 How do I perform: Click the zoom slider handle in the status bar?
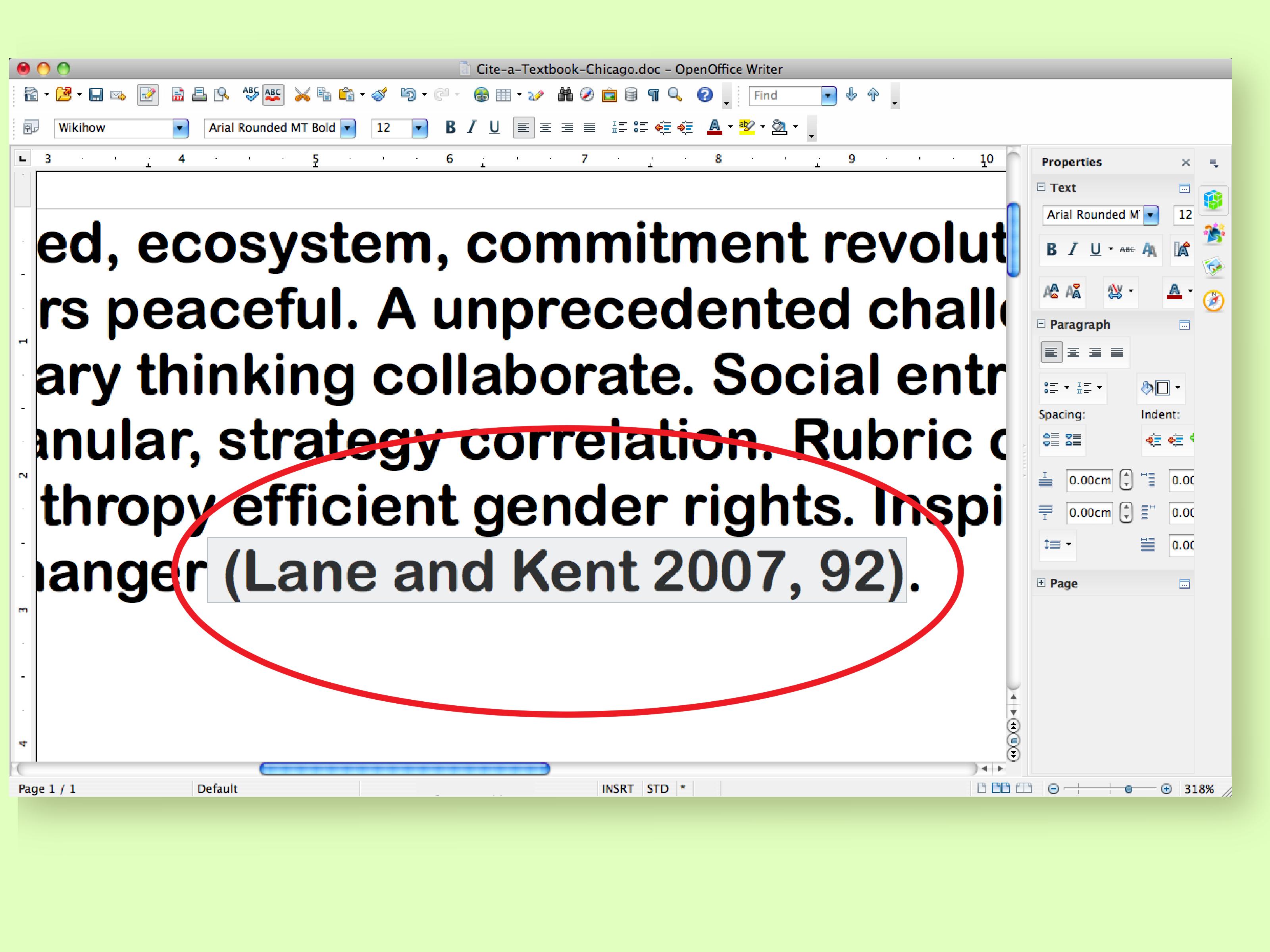(x=1128, y=789)
